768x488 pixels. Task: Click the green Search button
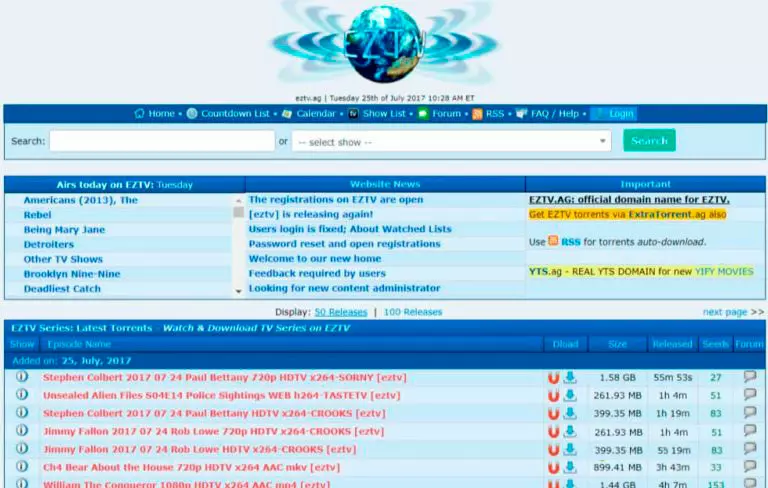[649, 141]
